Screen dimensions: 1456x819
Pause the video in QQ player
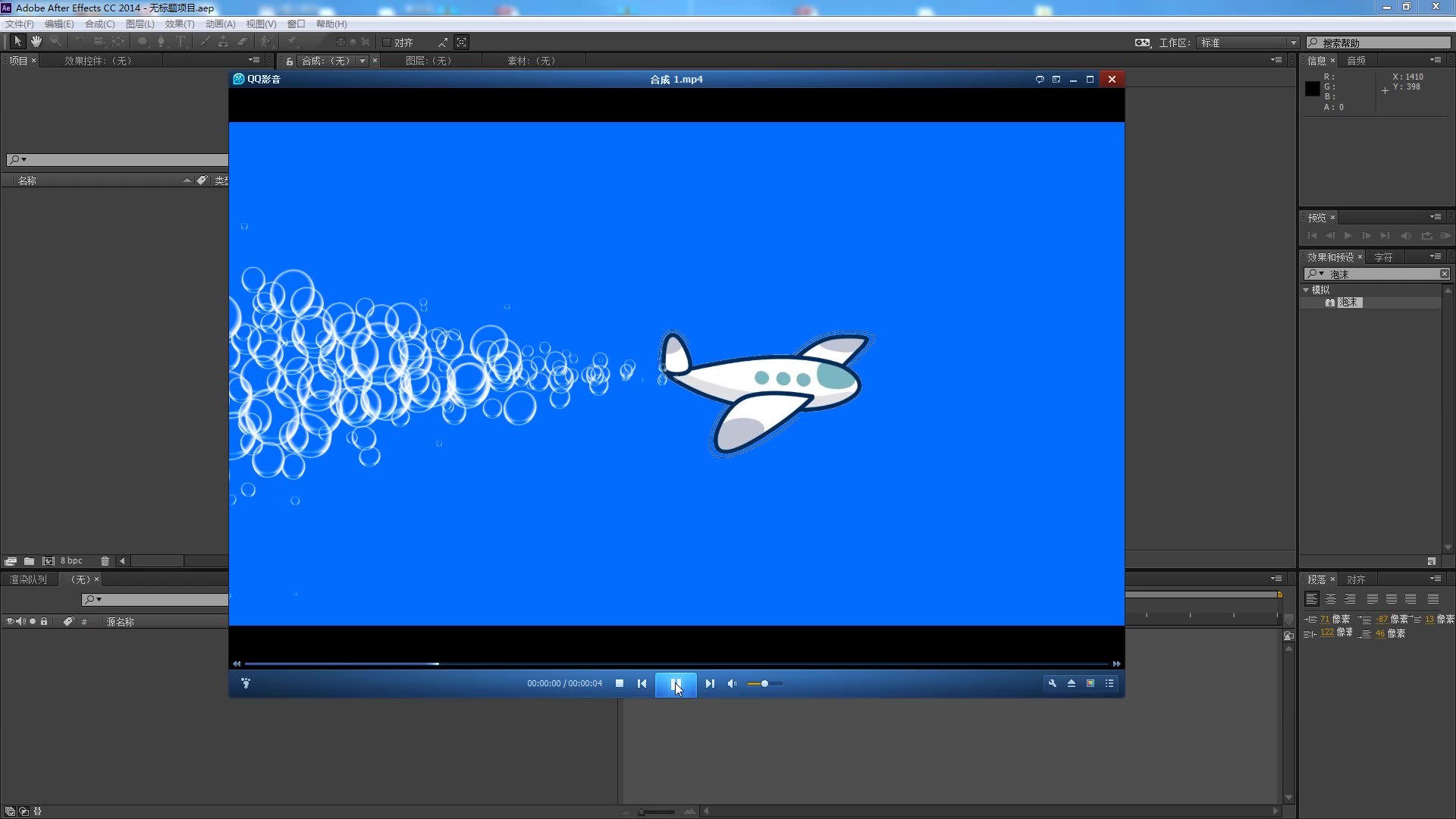676,684
